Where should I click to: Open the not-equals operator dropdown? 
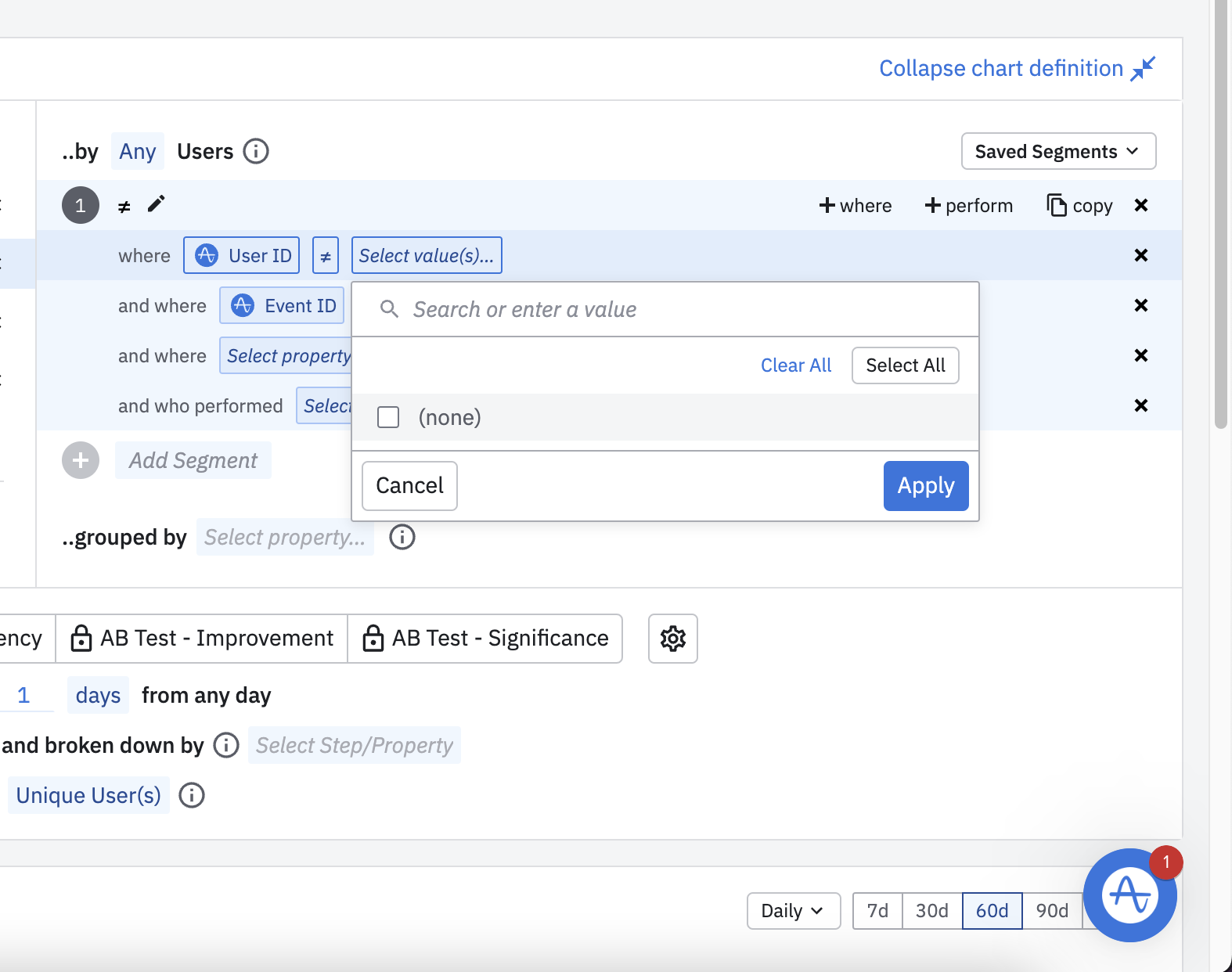tap(326, 256)
